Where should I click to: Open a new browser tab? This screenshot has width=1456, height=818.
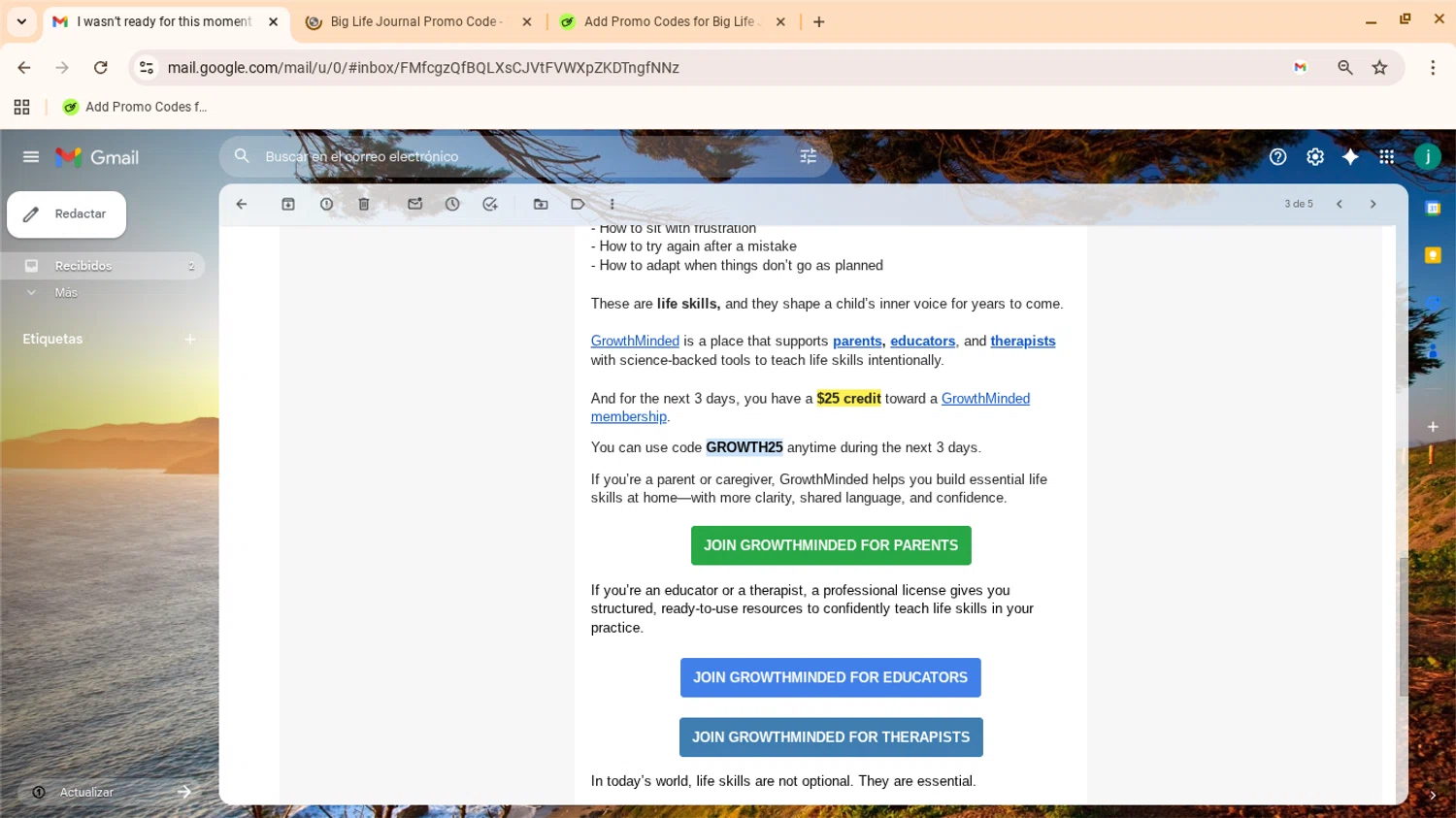(x=819, y=21)
